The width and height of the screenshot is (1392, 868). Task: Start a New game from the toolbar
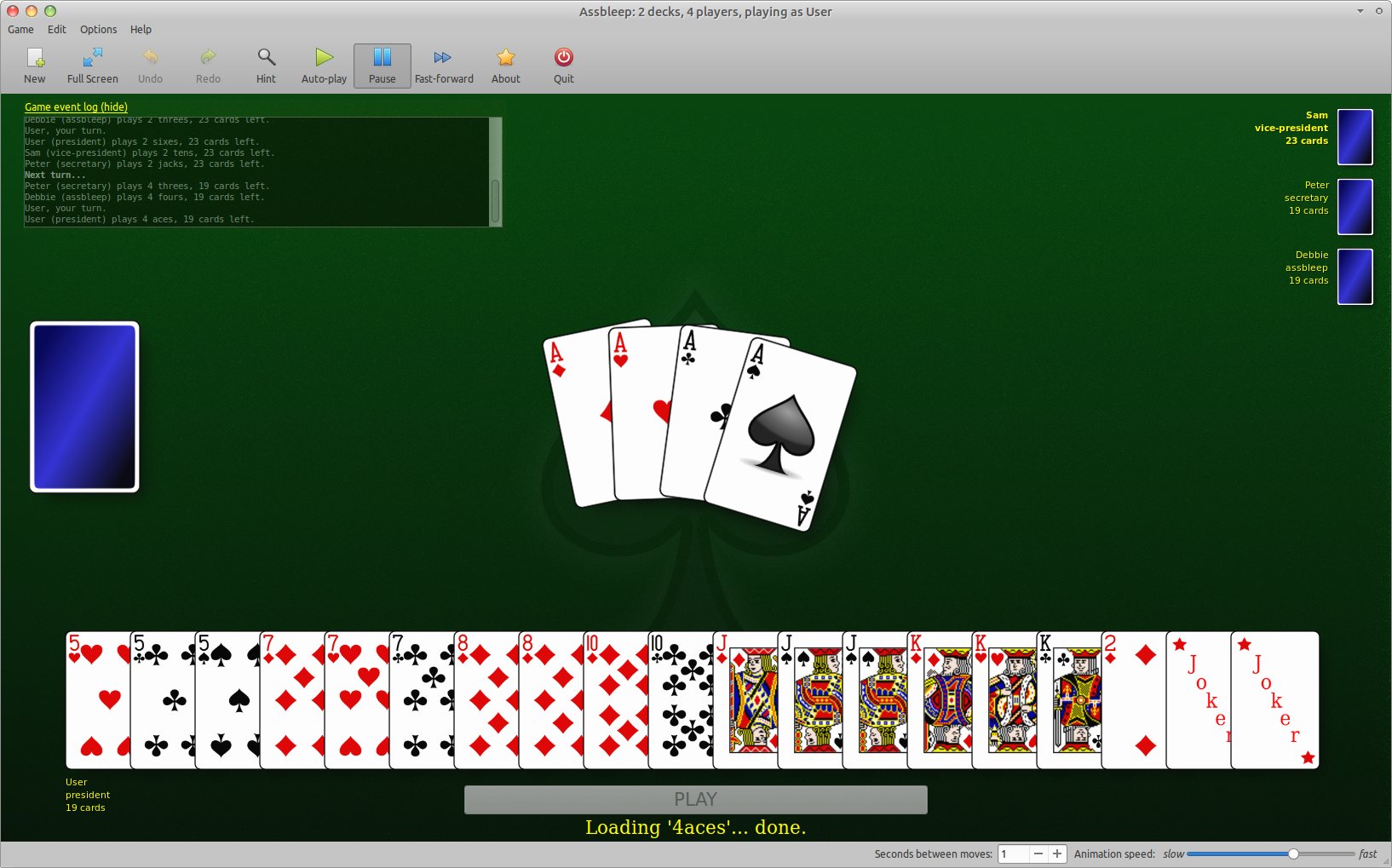point(35,66)
